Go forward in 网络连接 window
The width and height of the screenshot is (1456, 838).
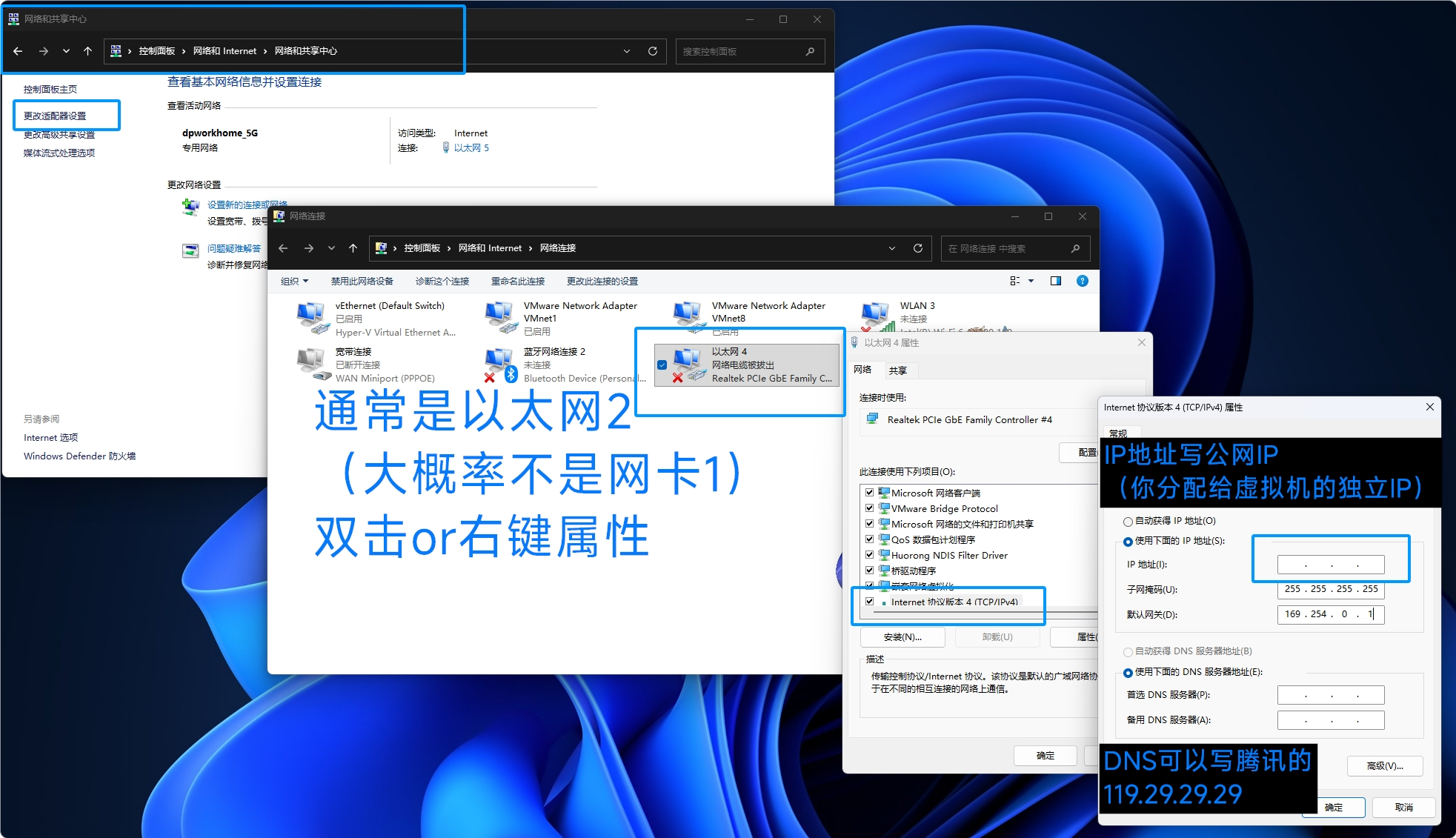click(308, 248)
